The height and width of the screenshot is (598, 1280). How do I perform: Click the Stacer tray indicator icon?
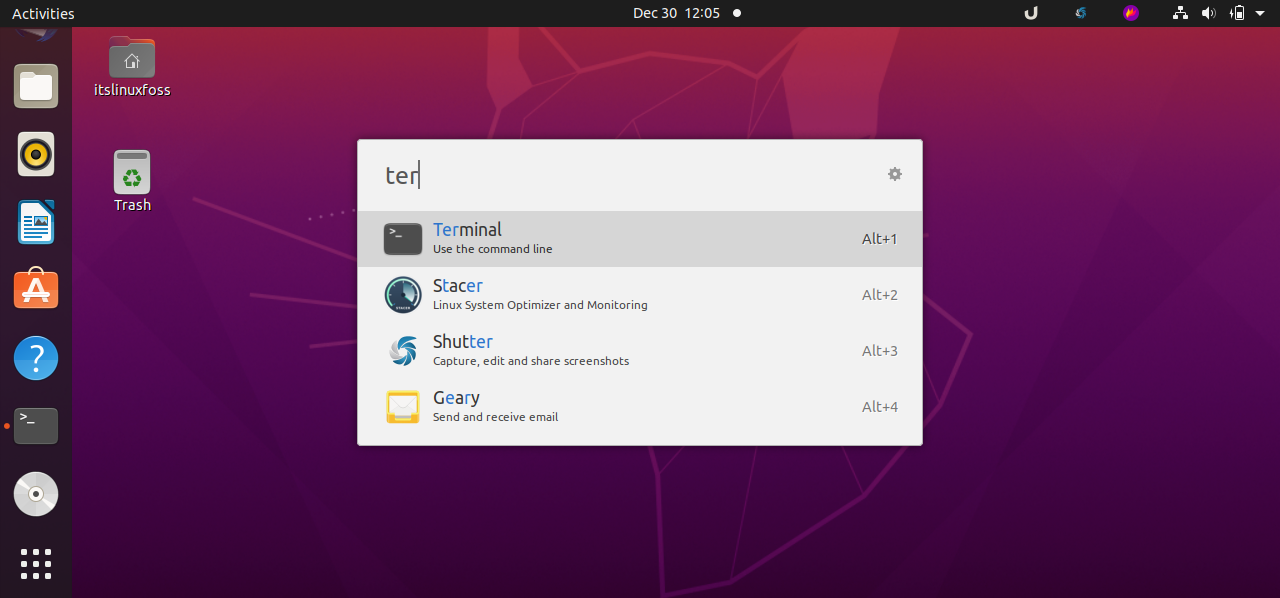coord(1081,13)
